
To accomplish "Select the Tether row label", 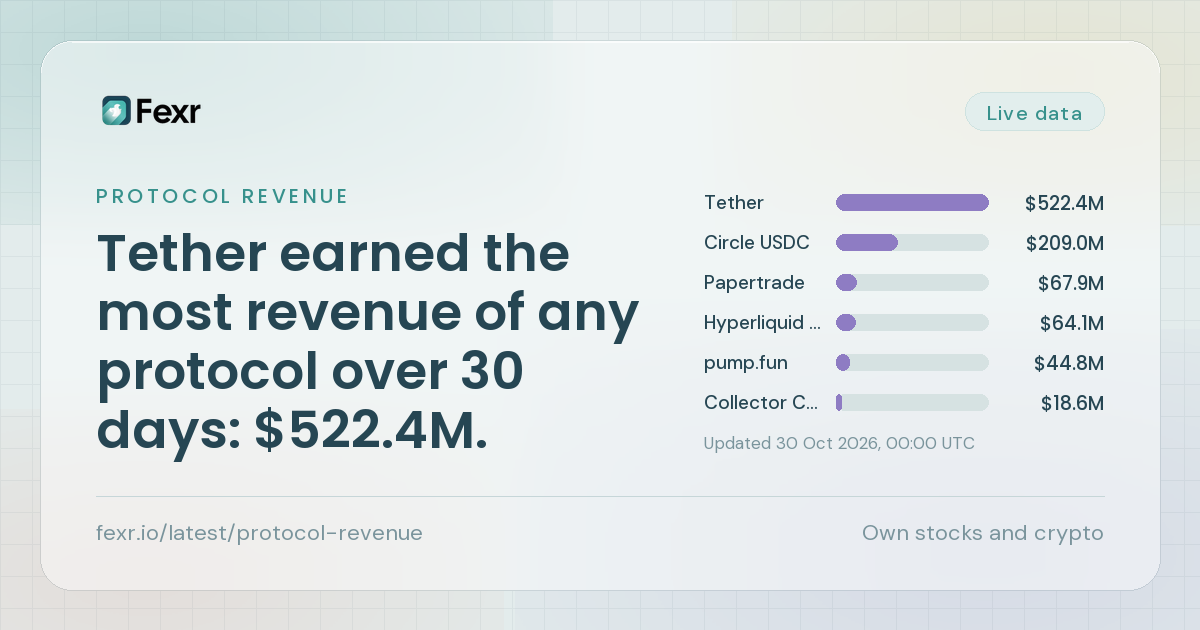I will [734, 203].
